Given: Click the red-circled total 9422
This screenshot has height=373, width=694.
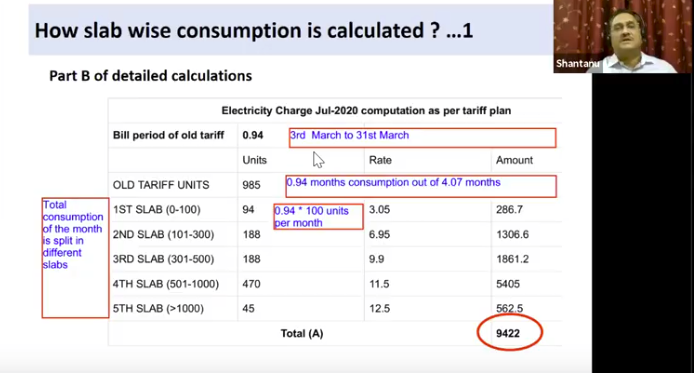Looking at the screenshot, I should point(508,333).
